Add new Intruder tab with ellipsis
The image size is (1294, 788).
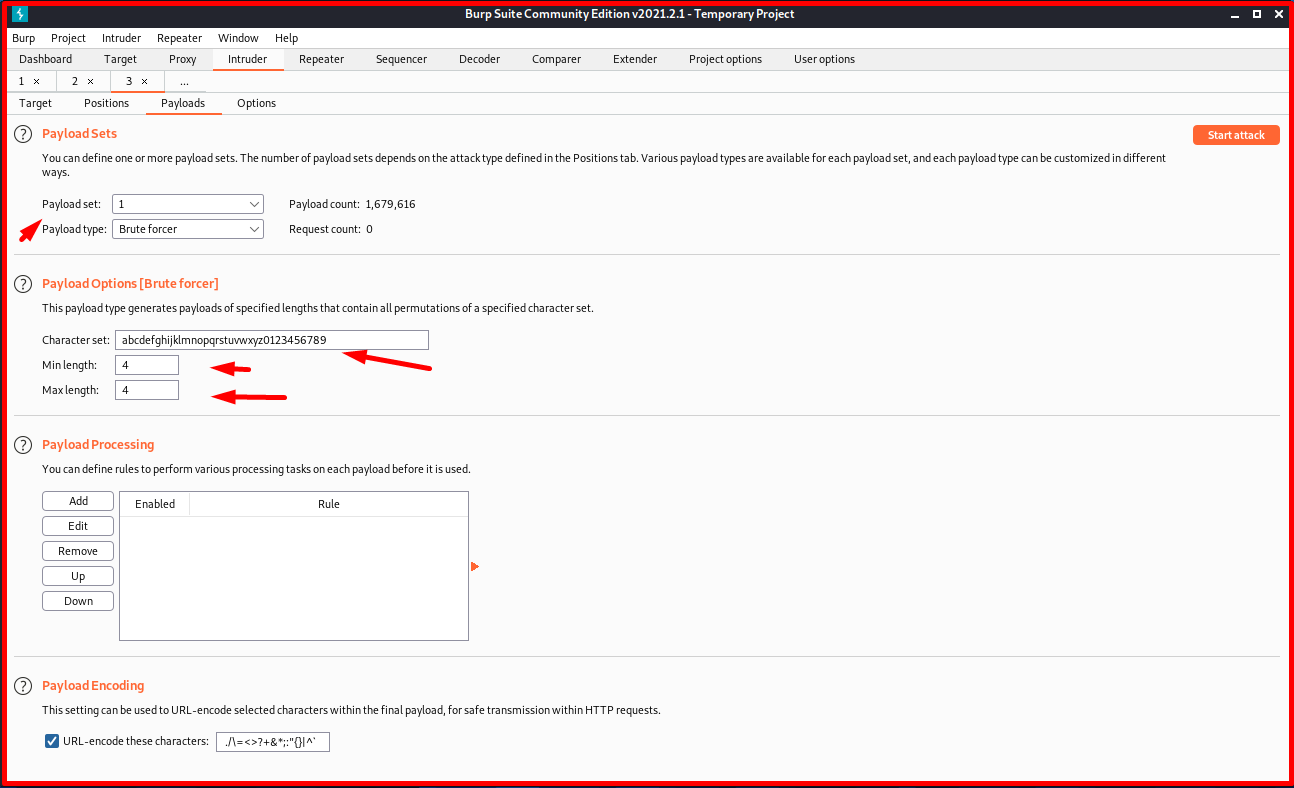(184, 82)
